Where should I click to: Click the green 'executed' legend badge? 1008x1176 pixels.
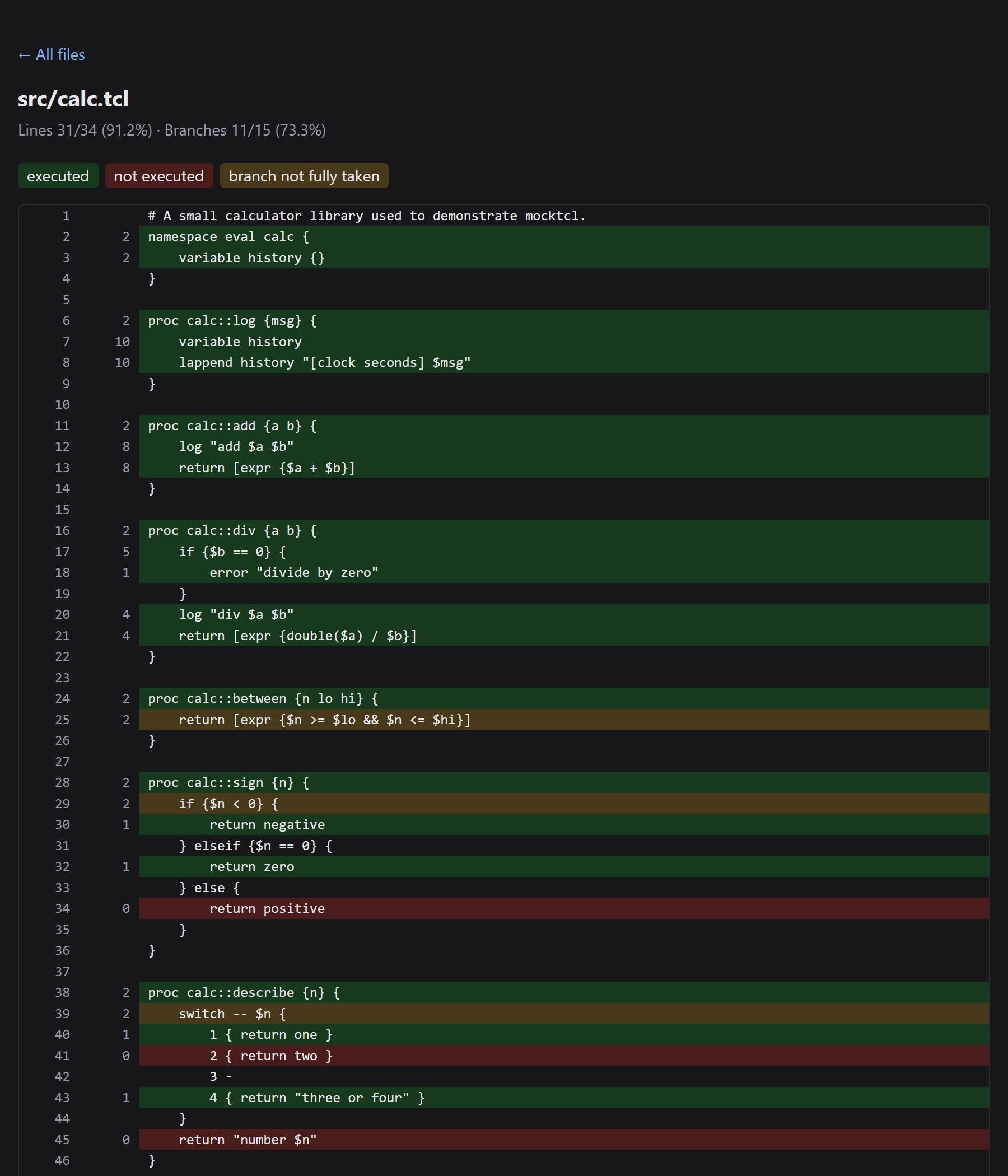coord(58,176)
